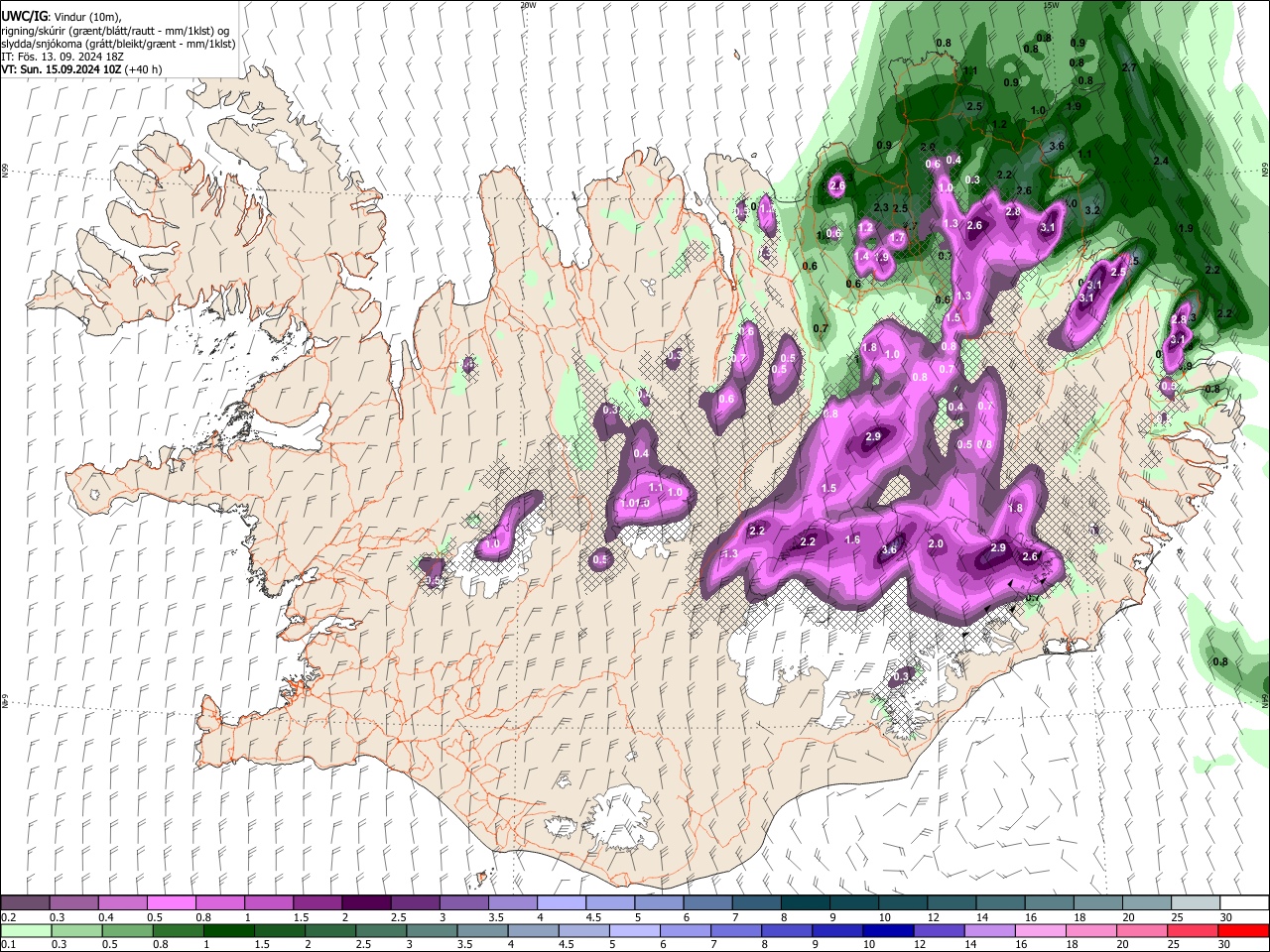Pick the slate blue swatch starting at 6, upper scale
Viewport: 1270px width, 952px height.
(x=707, y=903)
